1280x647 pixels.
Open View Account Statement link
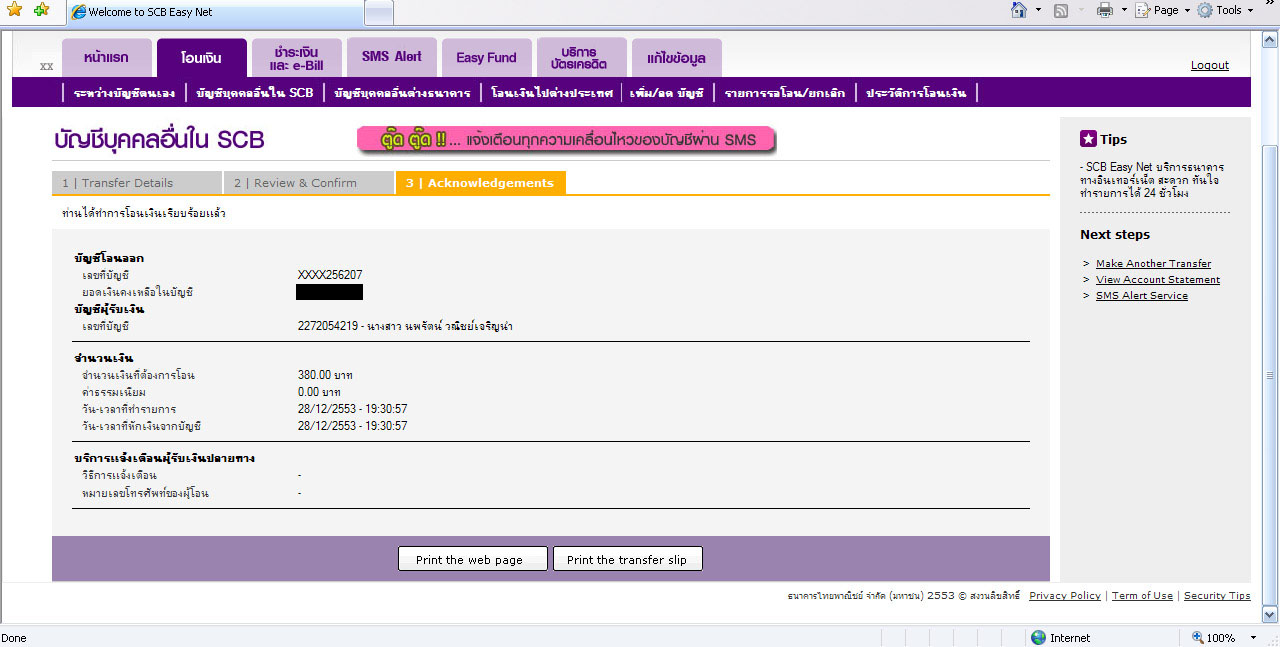pos(1158,280)
